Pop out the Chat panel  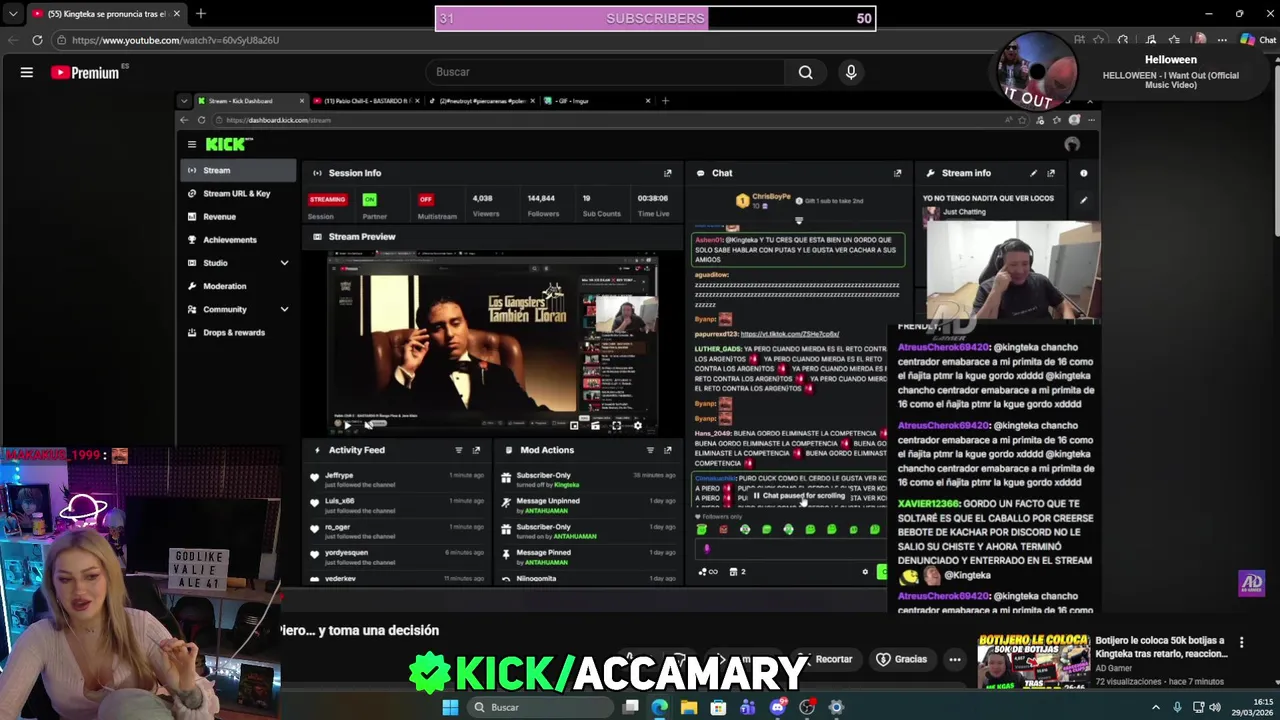pos(897,173)
